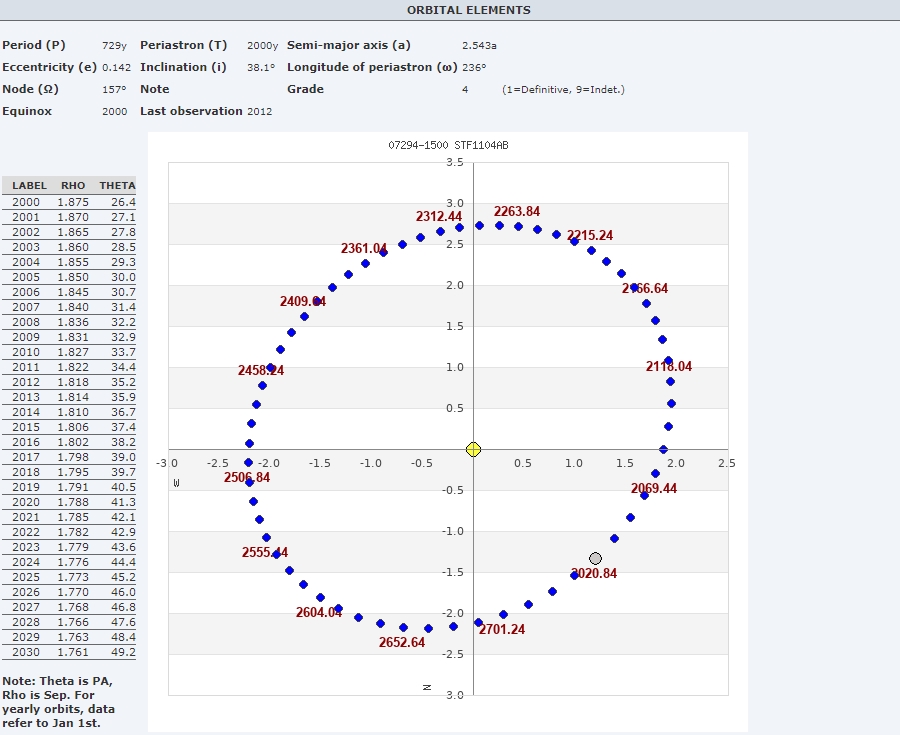Select the 2361.04 orbit point label
900x735 pixels.
[x=364, y=248]
